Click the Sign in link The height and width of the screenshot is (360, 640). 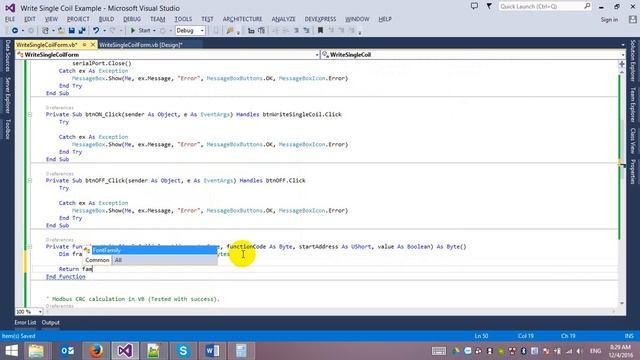click(x=609, y=20)
